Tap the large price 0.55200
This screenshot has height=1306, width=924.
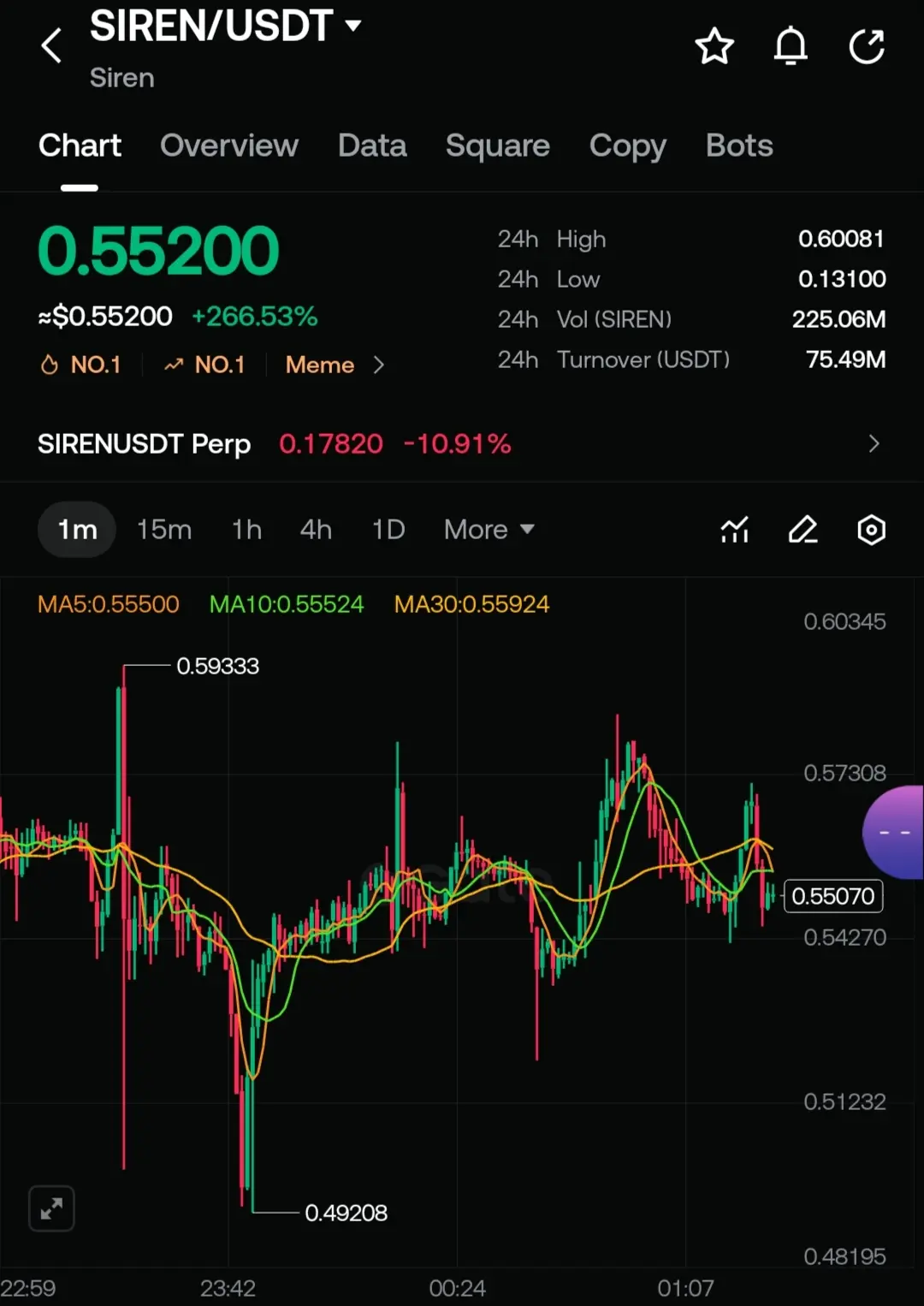[158, 251]
